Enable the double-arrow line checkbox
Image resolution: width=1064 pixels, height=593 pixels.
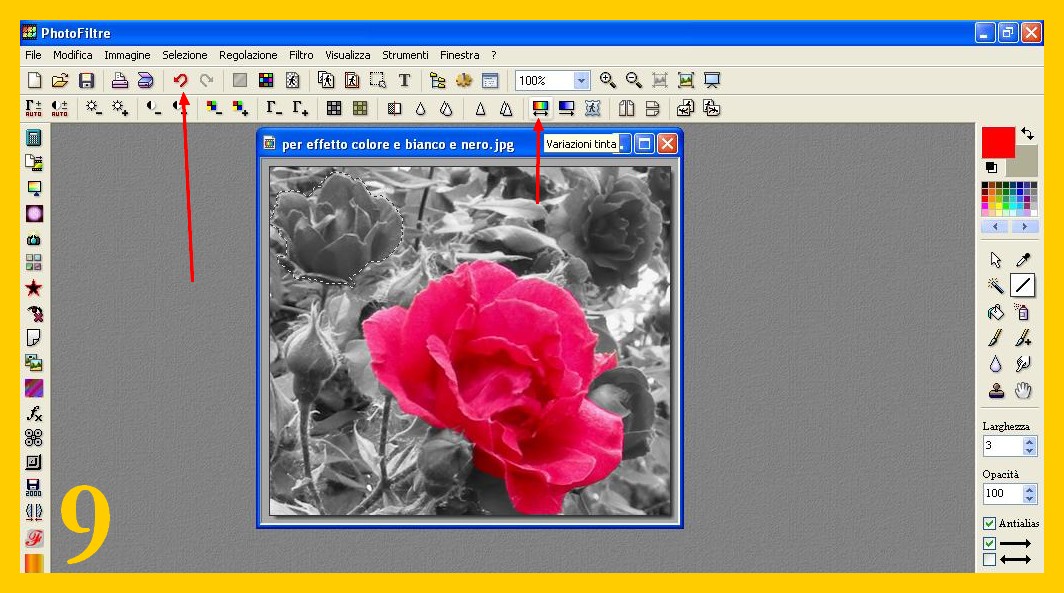(x=989, y=559)
